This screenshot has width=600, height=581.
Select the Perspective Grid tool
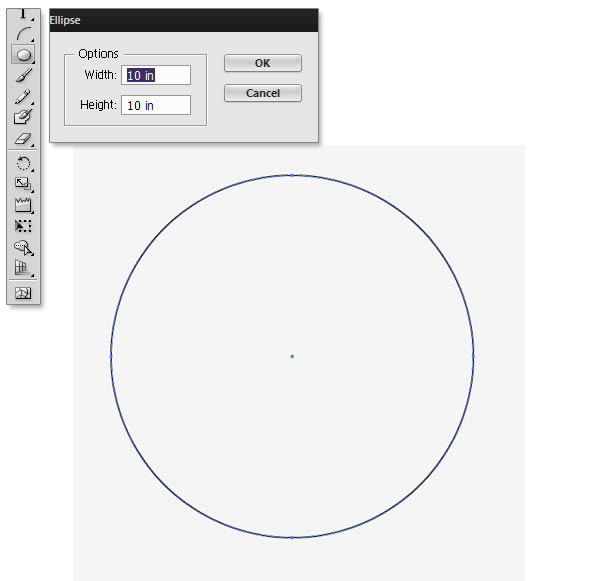coord(23,268)
